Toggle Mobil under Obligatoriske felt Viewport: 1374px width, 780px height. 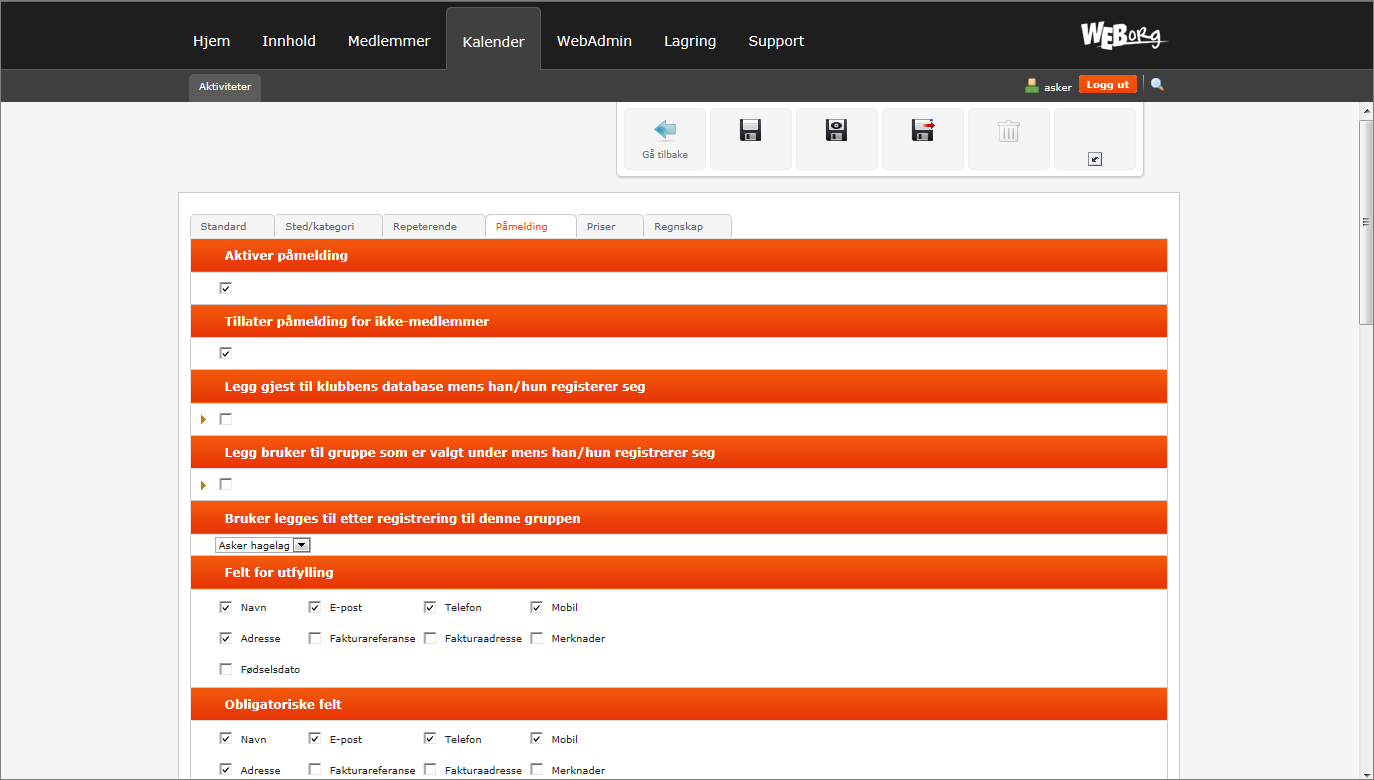[x=536, y=739]
